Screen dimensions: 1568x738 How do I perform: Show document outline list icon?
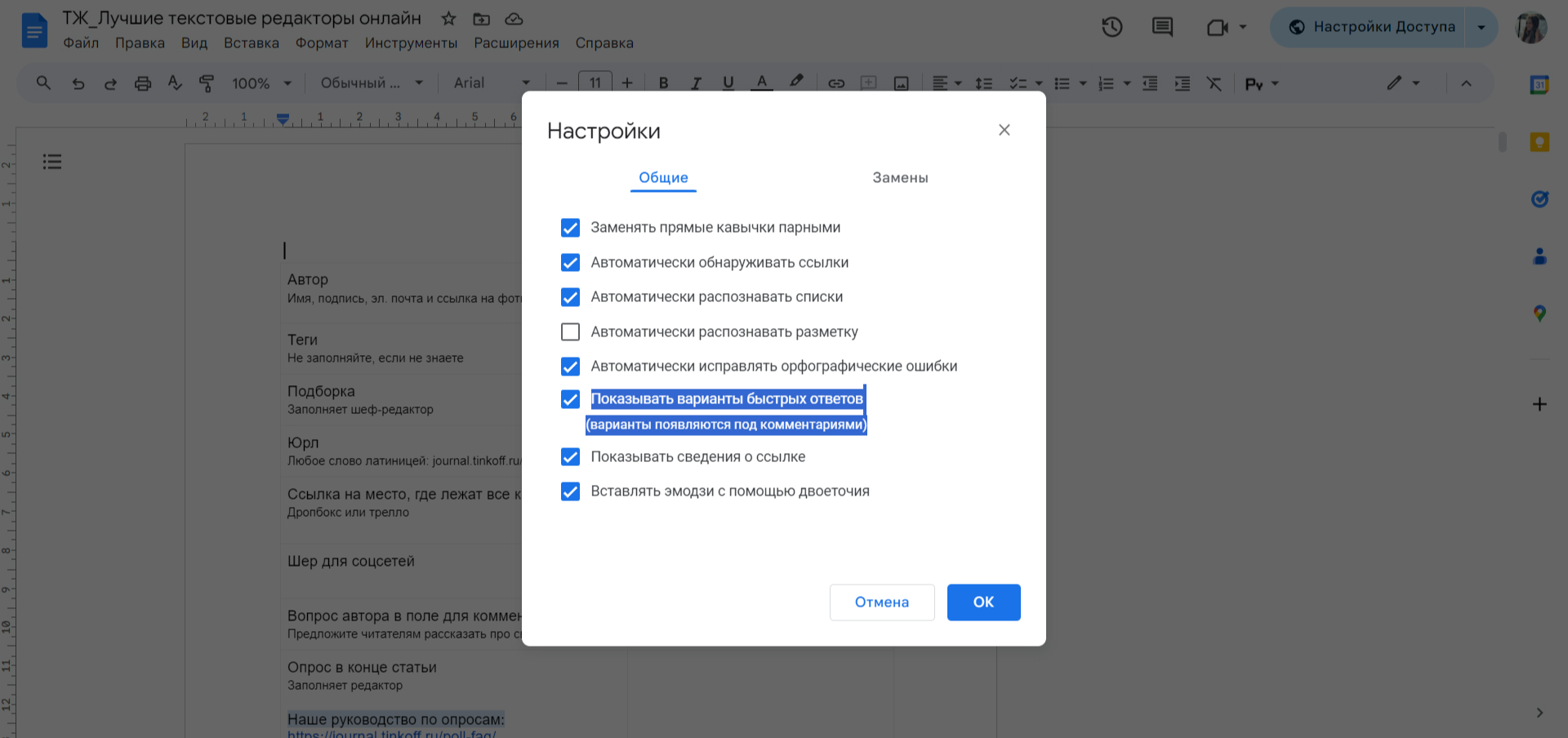[52, 162]
